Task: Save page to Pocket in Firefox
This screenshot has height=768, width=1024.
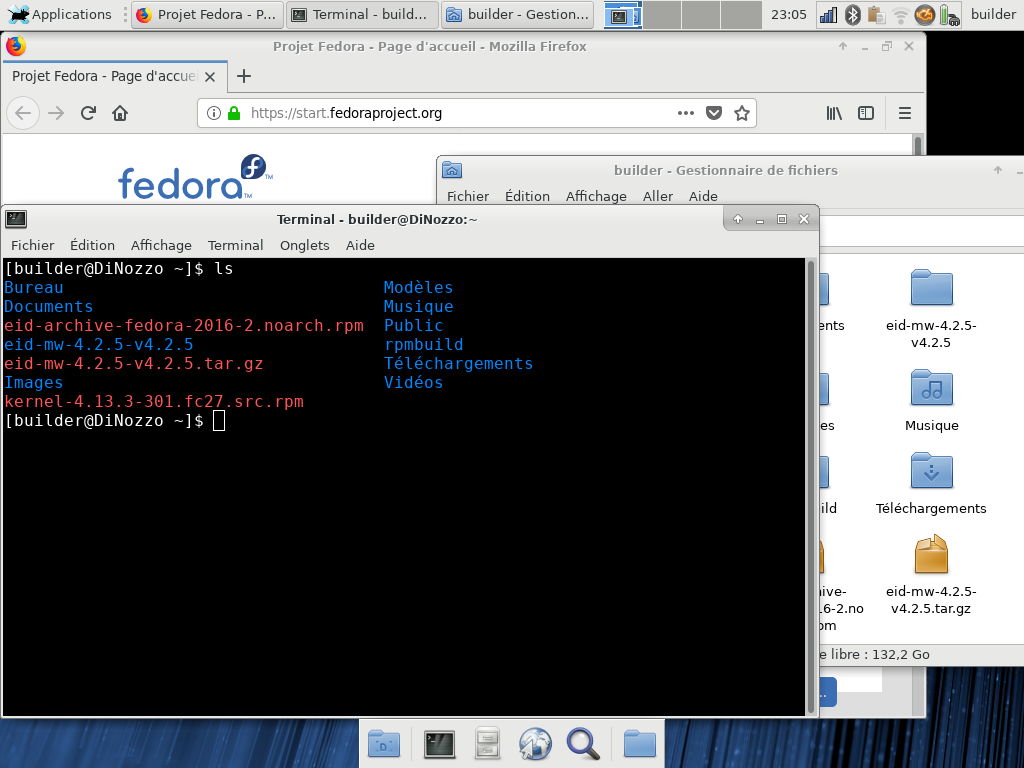Action: click(714, 113)
